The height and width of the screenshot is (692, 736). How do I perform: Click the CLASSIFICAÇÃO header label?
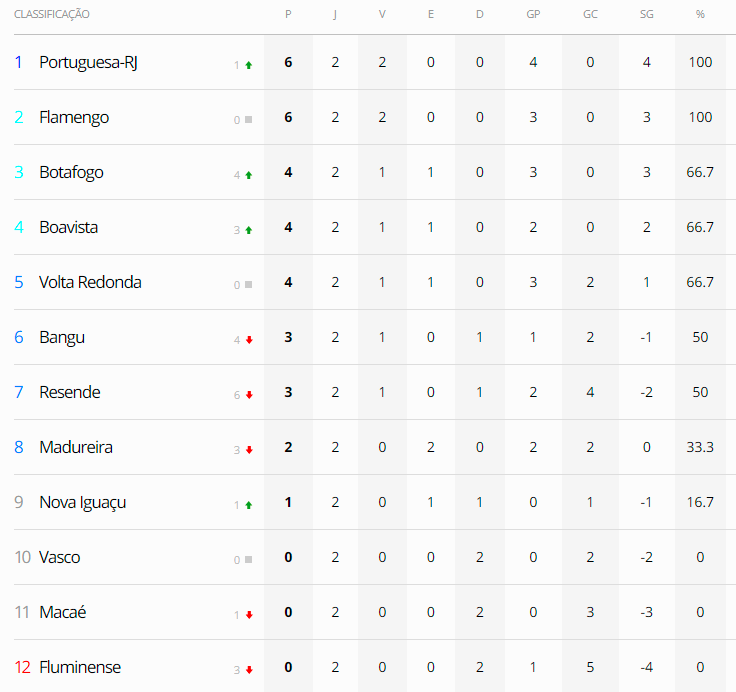point(51,15)
